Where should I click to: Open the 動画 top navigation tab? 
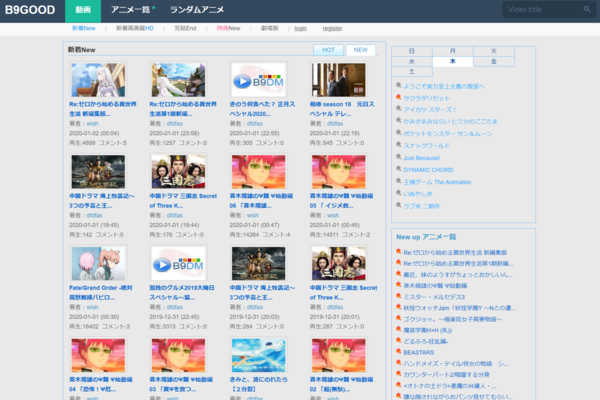pyautogui.click(x=83, y=11)
